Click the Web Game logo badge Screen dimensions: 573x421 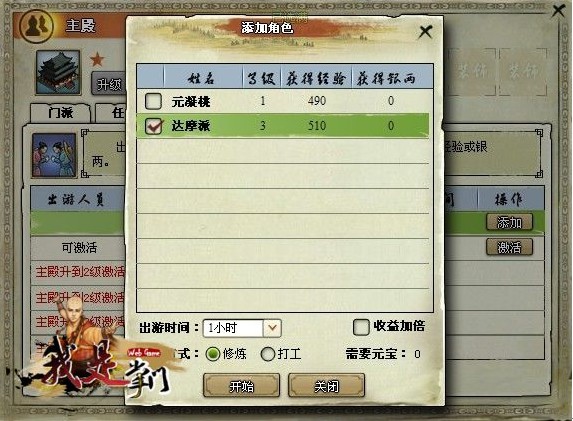coord(144,352)
